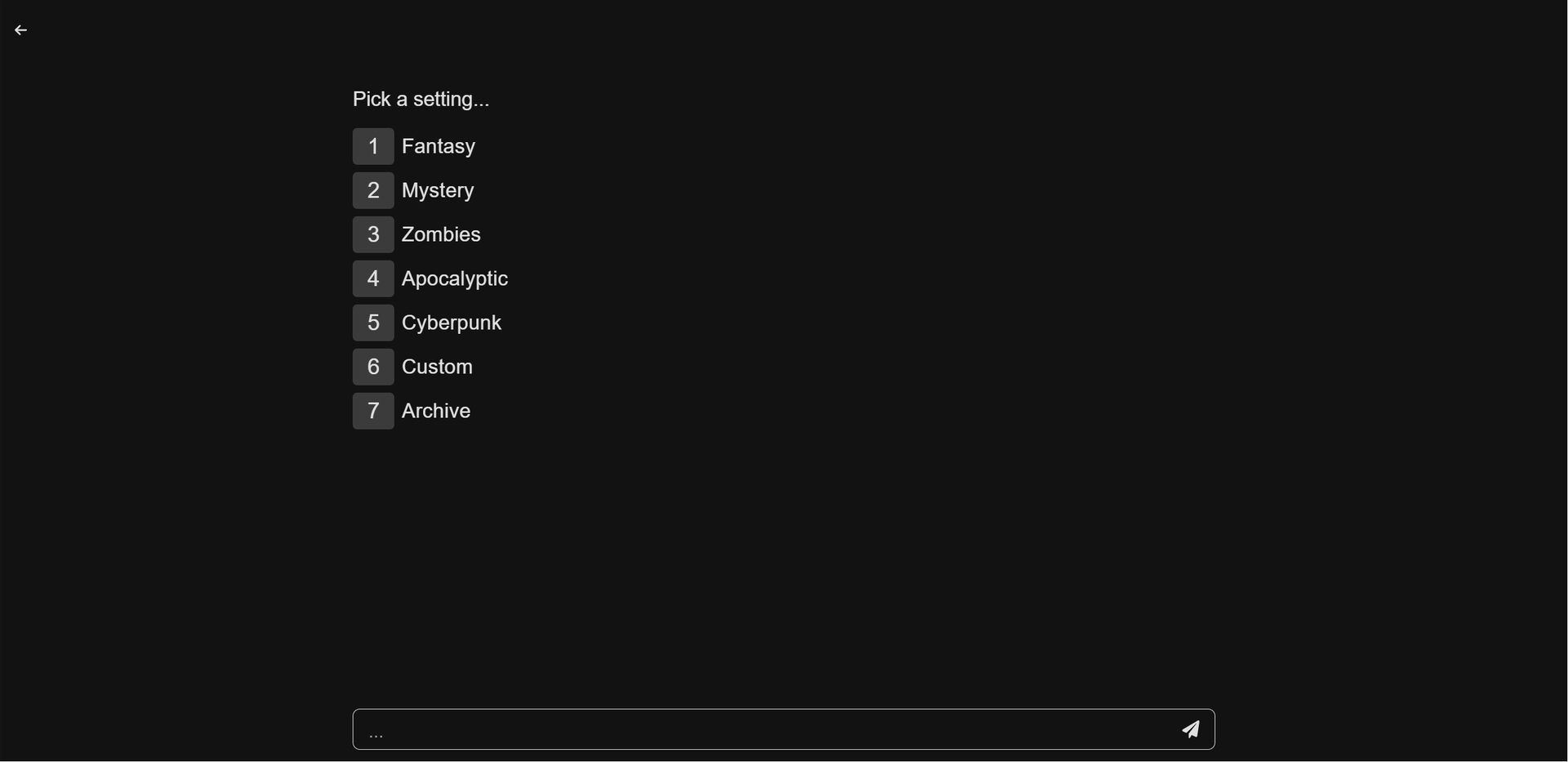Click the number 2 badge for Mystery
1568x762 pixels.
click(x=373, y=191)
